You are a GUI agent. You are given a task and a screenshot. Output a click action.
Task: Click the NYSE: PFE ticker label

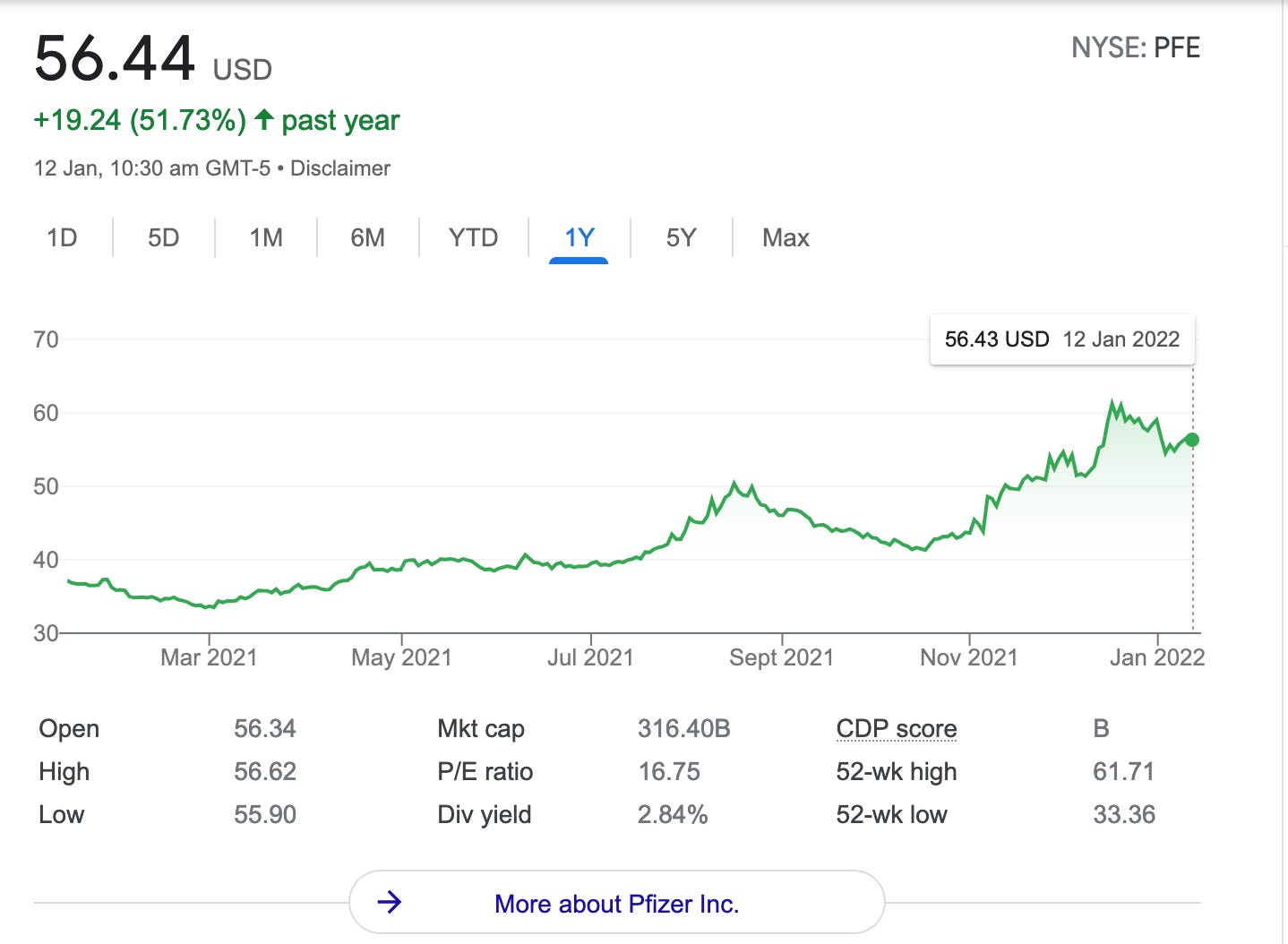tap(1136, 47)
